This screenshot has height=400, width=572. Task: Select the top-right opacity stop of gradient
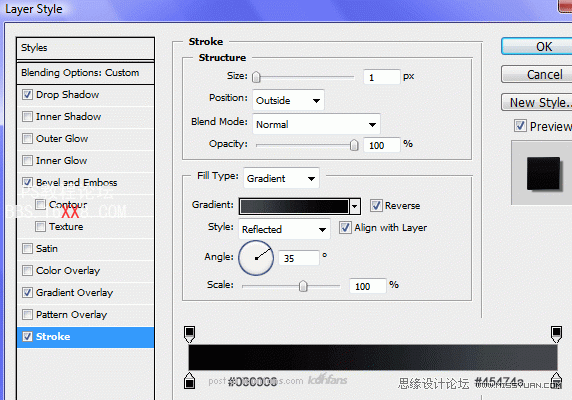556,334
